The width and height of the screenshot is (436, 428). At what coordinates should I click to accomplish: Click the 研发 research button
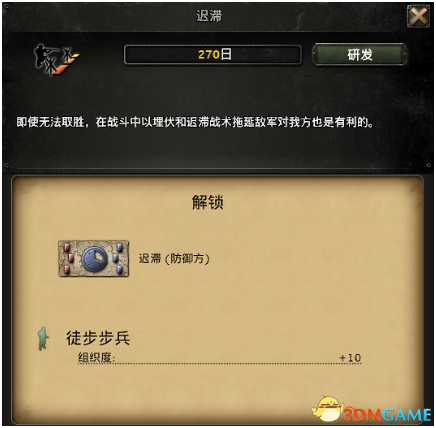click(x=360, y=54)
